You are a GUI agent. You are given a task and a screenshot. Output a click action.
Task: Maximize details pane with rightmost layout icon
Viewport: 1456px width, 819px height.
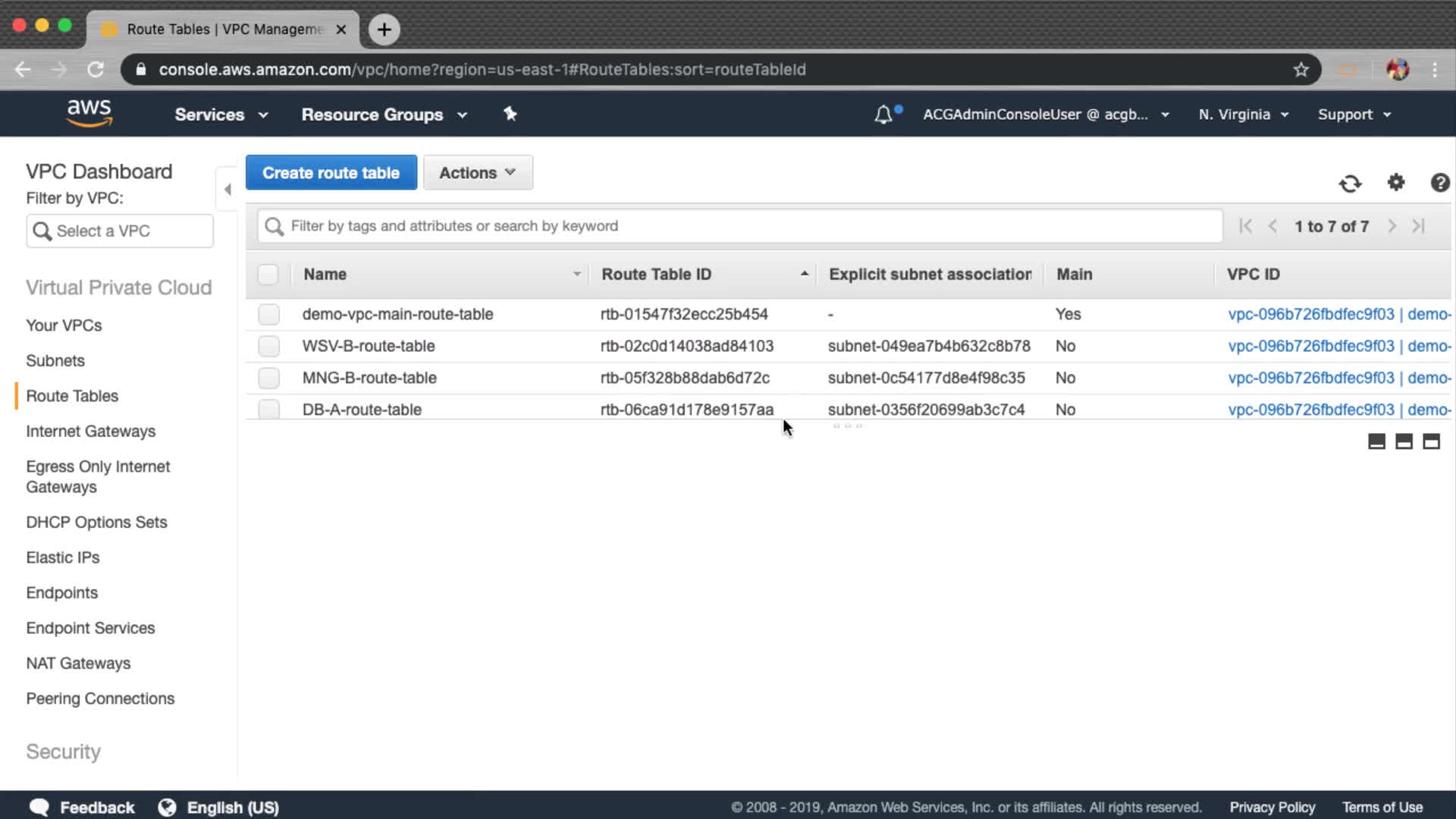coord(1431,441)
